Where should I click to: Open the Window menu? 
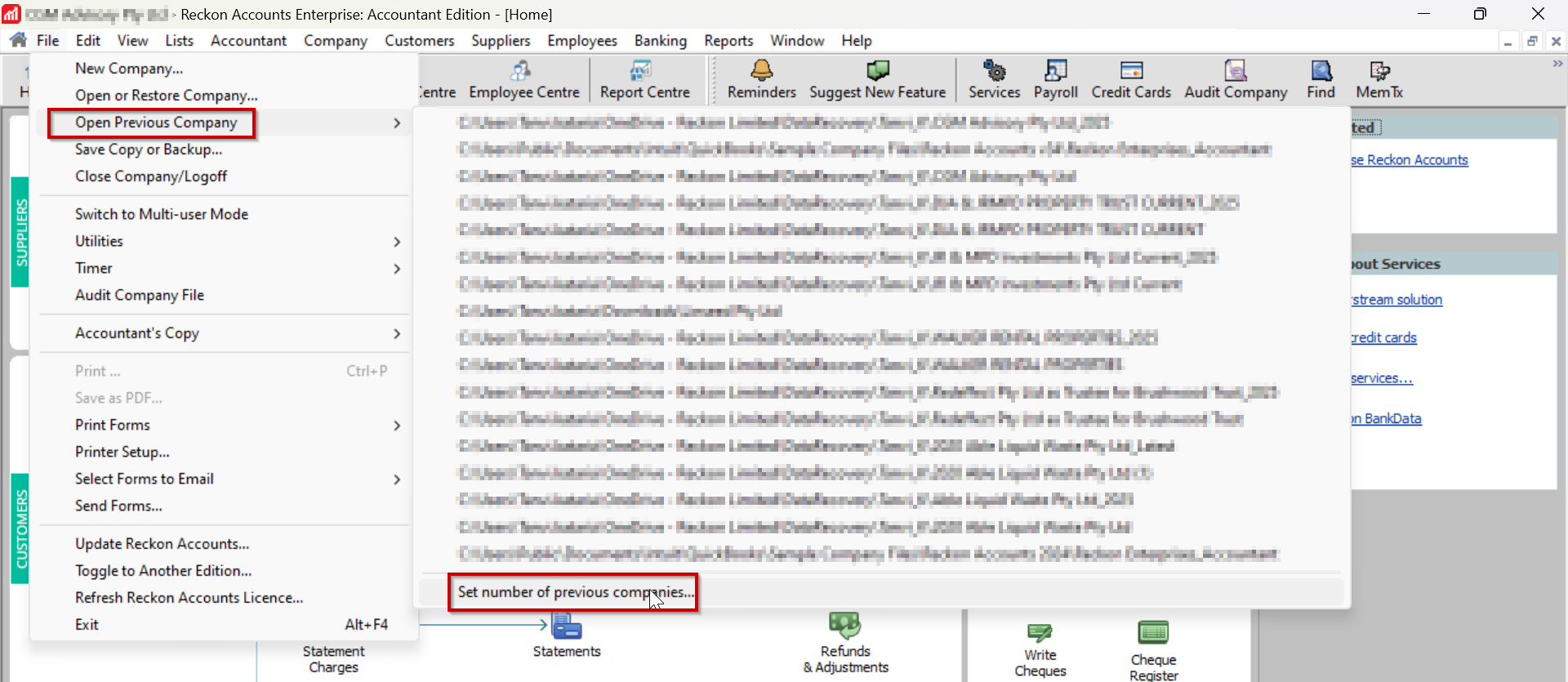[x=797, y=40]
